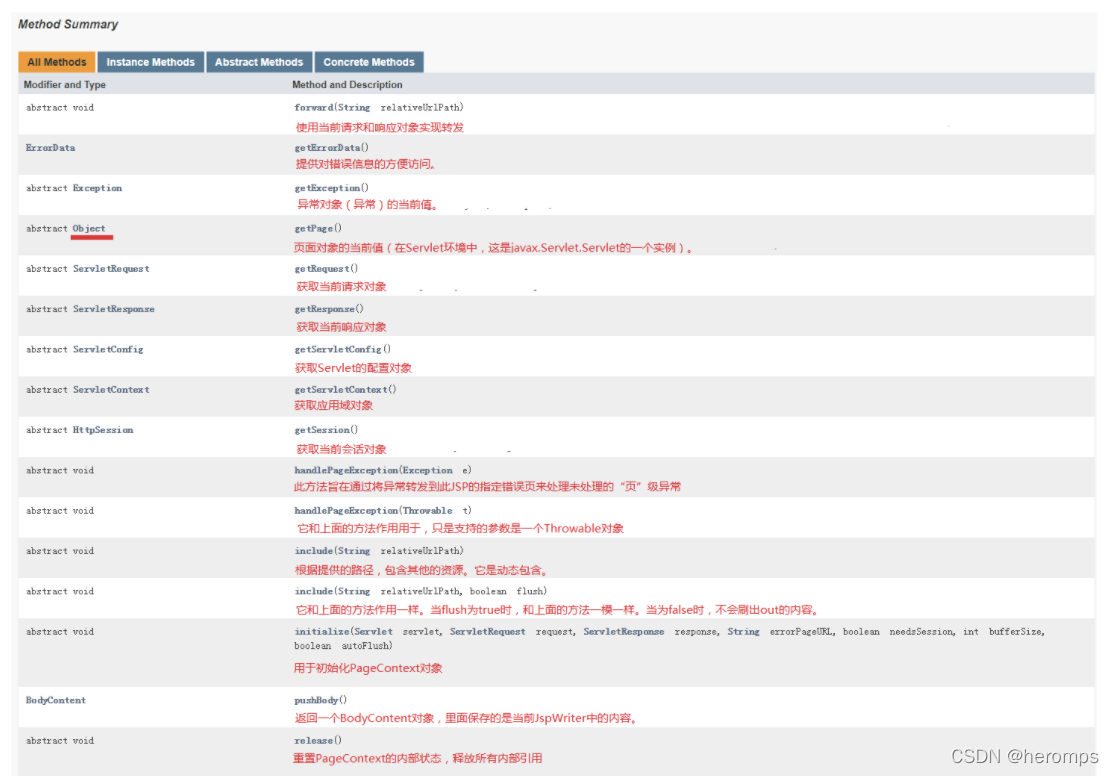Open the getException method link
The width and height of the screenshot is (1114, 776).
click(327, 188)
